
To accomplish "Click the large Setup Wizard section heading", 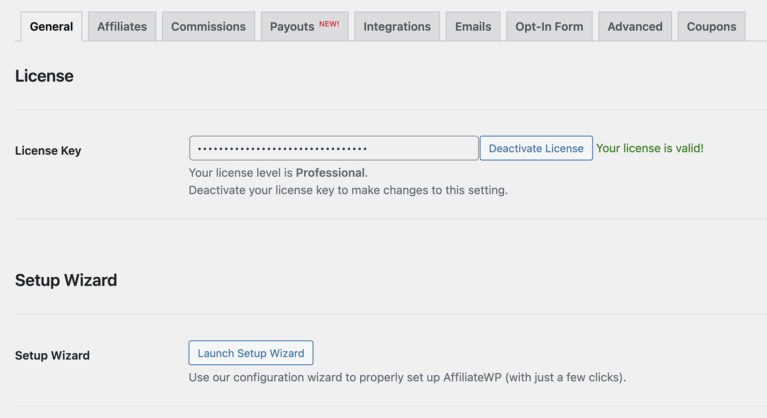I will pyautogui.click(x=66, y=280).
